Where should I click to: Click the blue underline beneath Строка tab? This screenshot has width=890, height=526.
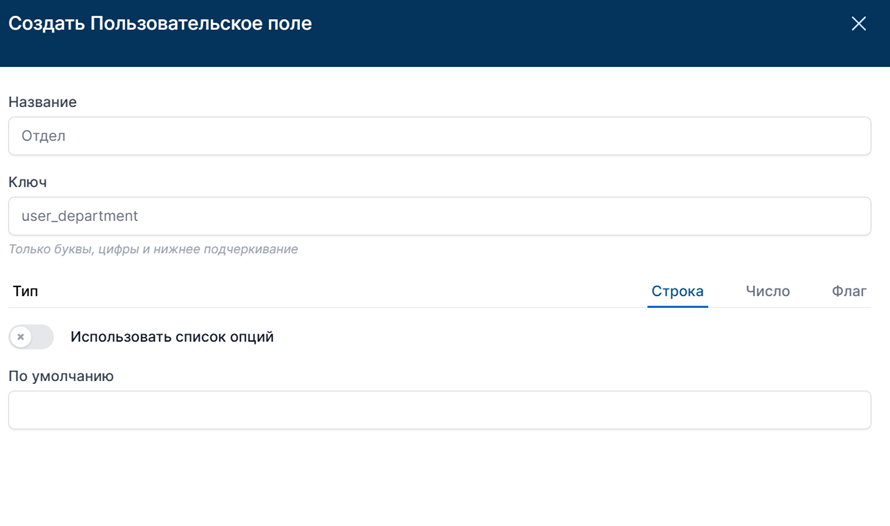click(x=677, y=306)
